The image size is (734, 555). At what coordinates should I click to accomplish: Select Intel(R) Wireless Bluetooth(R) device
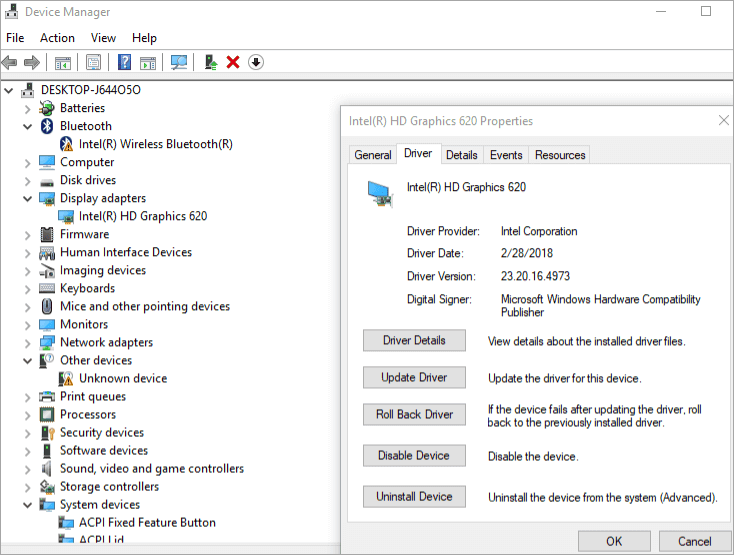155,144
